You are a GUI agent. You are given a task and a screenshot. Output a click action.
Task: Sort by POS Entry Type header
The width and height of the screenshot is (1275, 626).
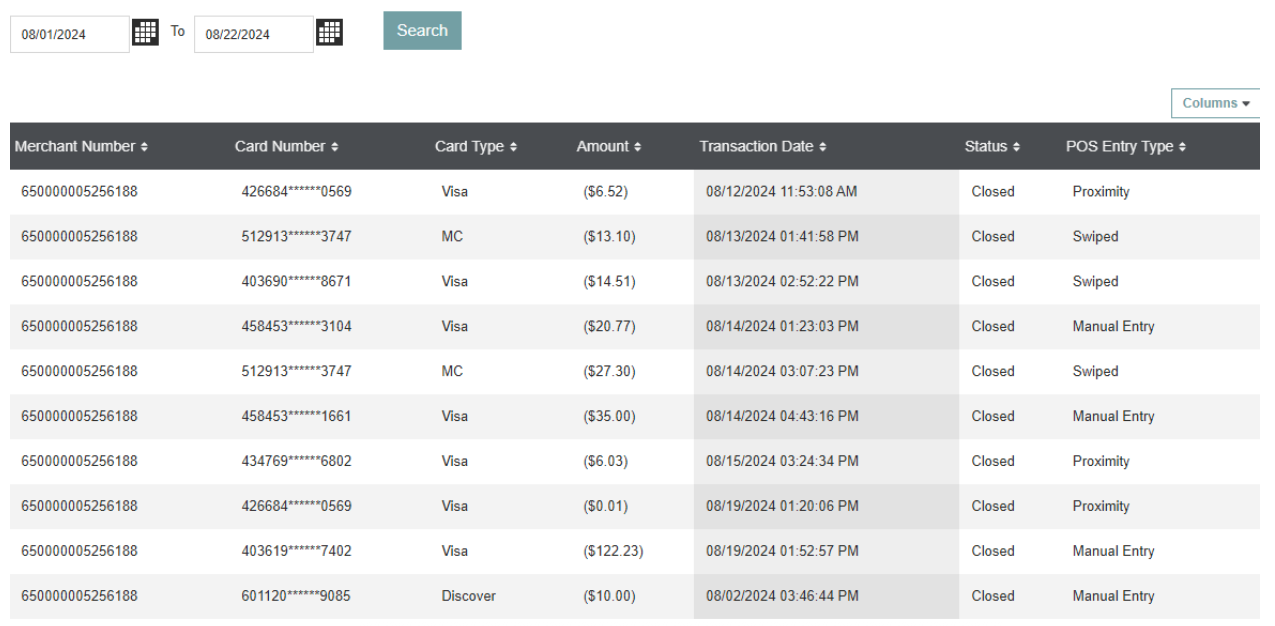click(1125, 147)
